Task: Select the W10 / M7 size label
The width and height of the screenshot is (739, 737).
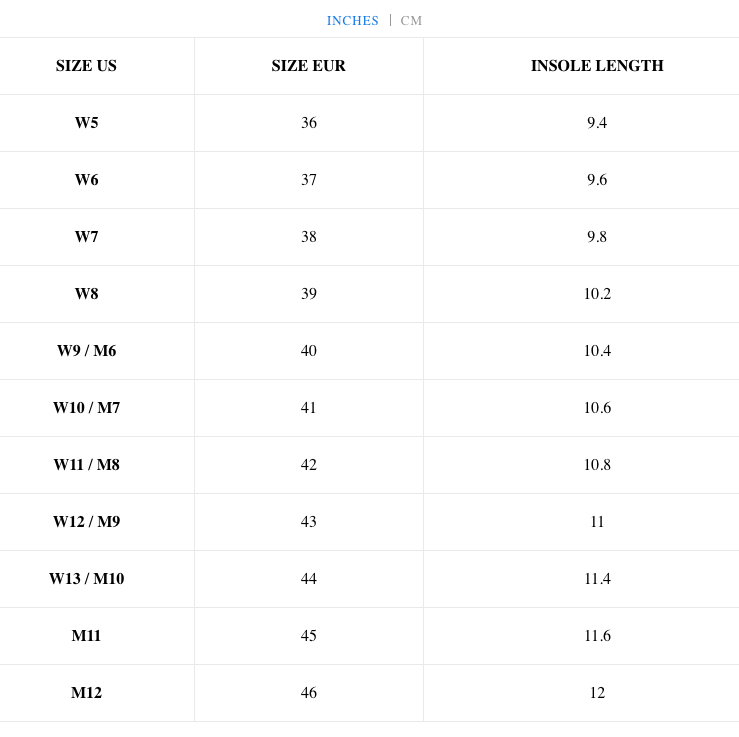Action: 86,408
